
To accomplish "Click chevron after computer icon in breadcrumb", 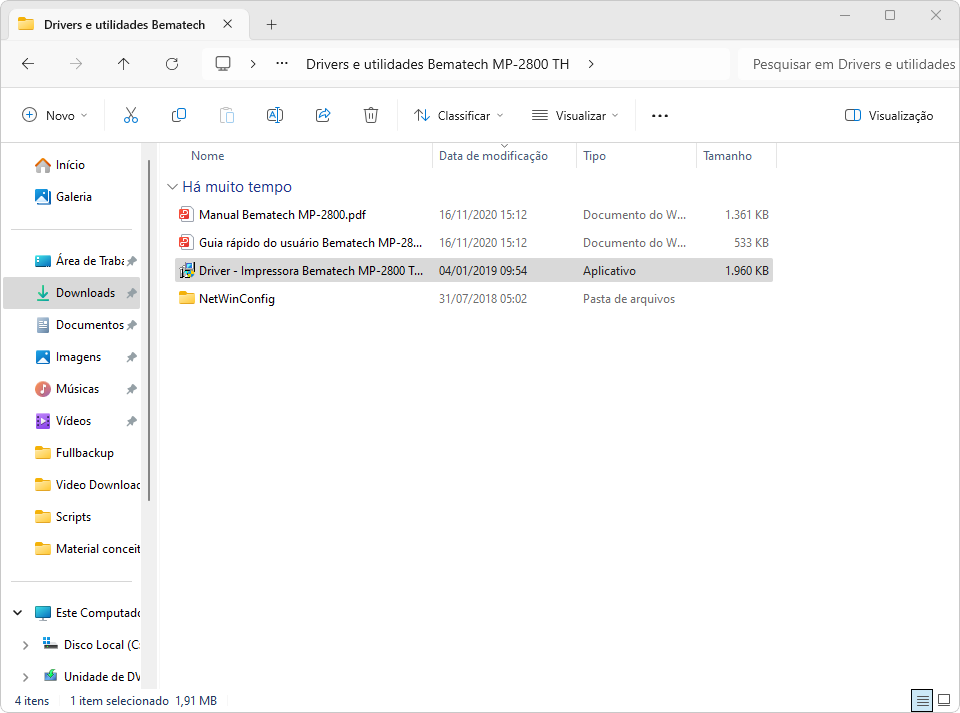I will (253, 64).
